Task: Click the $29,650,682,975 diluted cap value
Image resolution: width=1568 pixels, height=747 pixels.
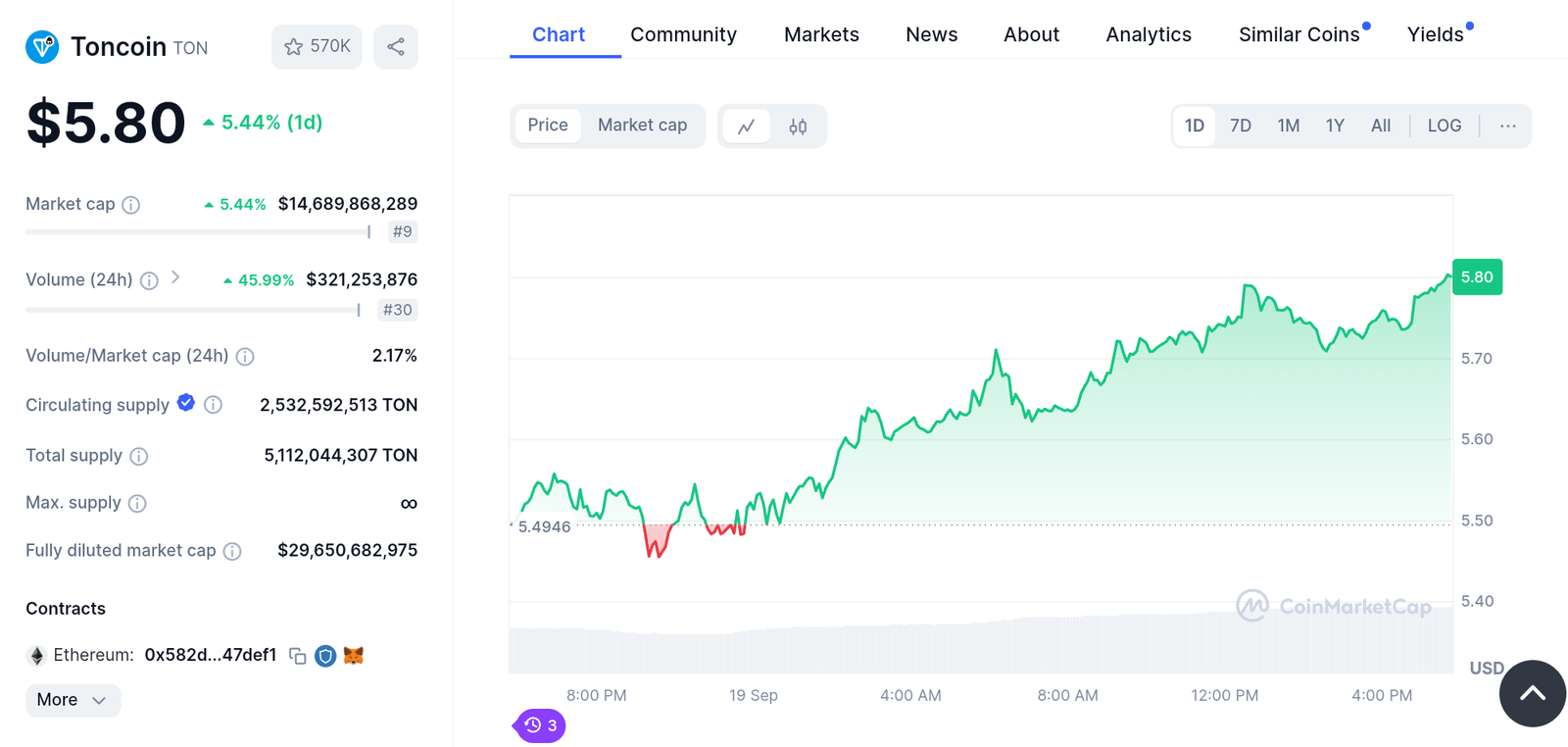Action: 348,550
